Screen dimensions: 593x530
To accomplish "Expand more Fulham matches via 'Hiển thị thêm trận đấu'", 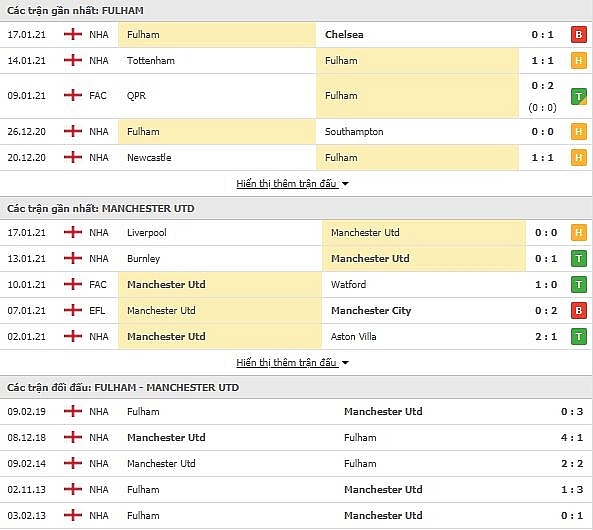I will (x=286, y=184).
